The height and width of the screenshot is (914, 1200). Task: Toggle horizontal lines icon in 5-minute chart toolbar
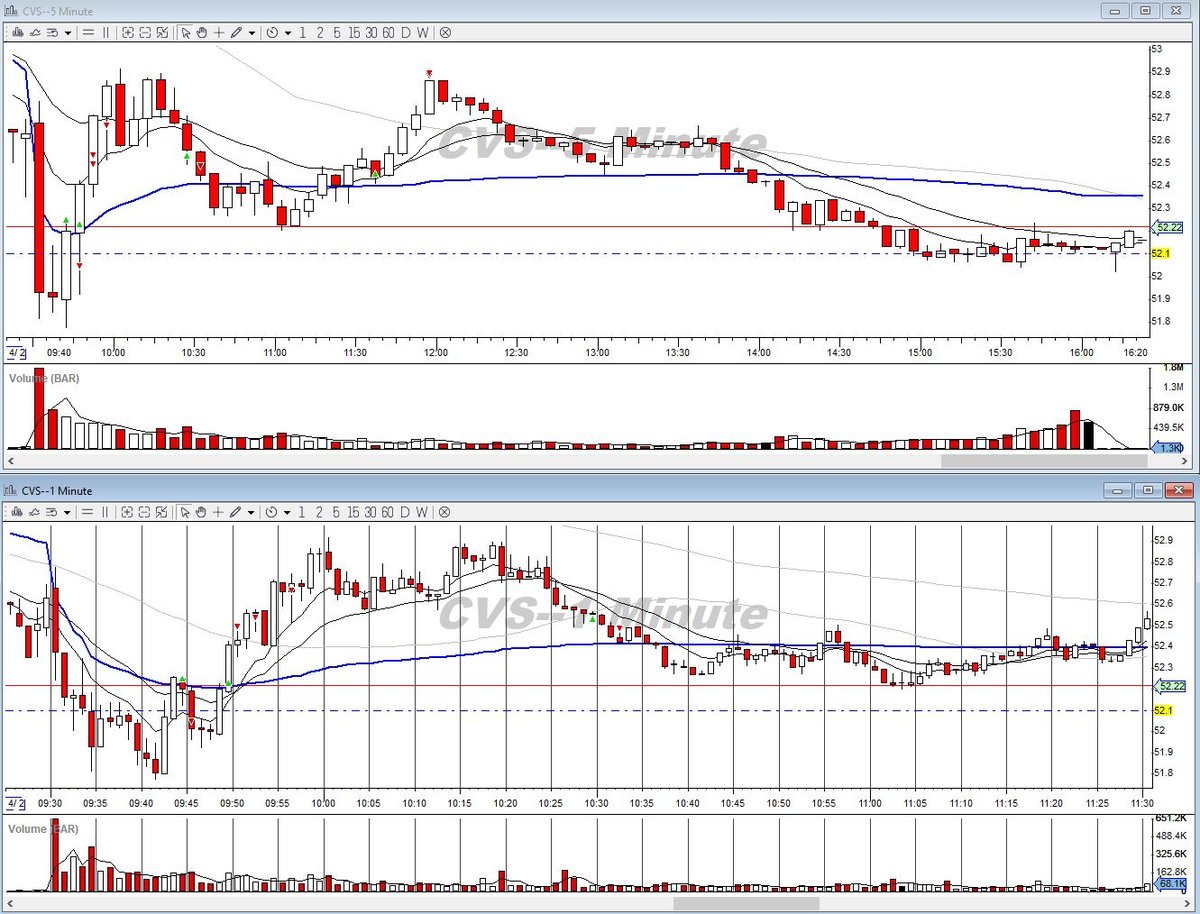pyautogui.click(x=88, y=32)
